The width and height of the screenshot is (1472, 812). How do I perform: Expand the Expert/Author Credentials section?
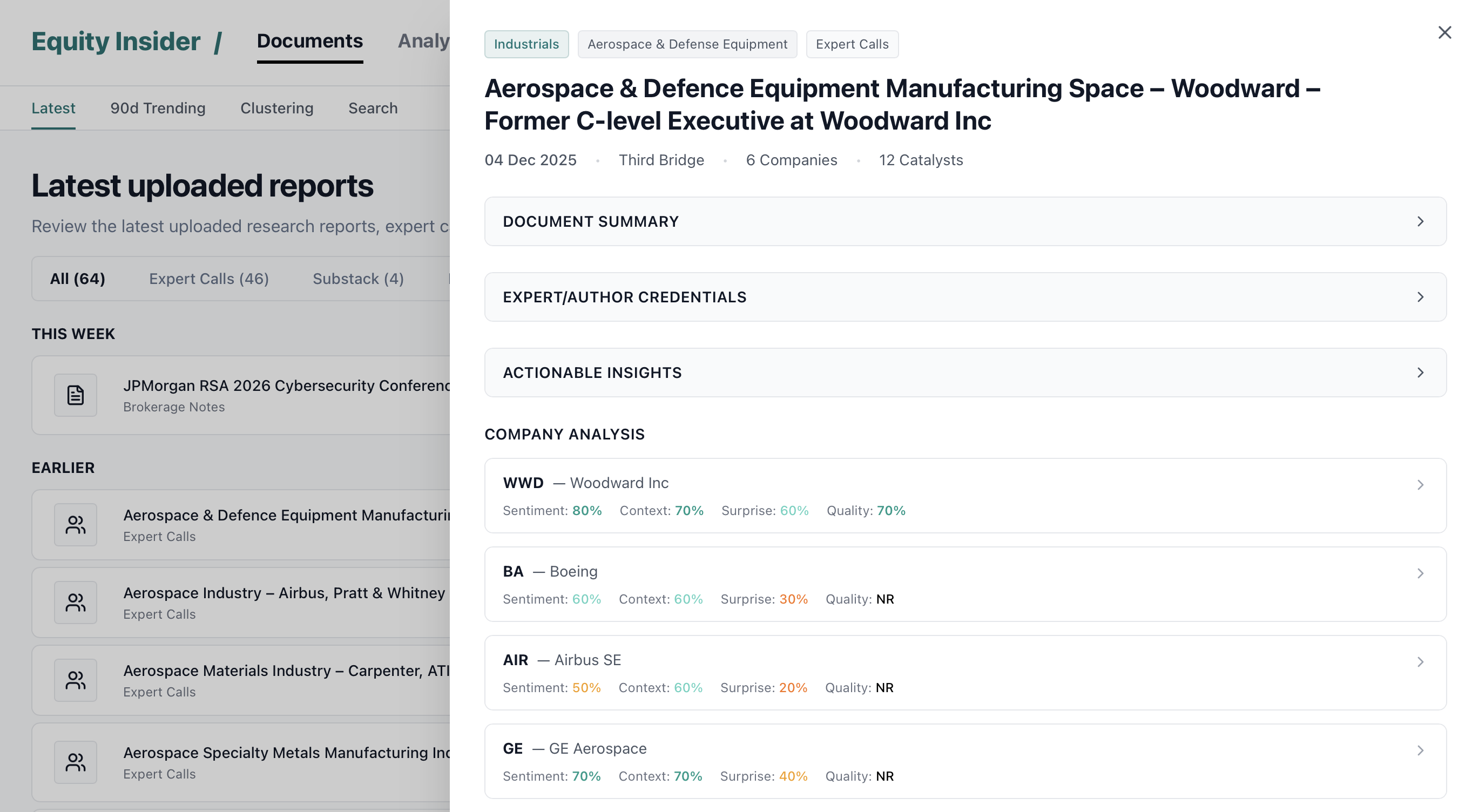[965, 297]
